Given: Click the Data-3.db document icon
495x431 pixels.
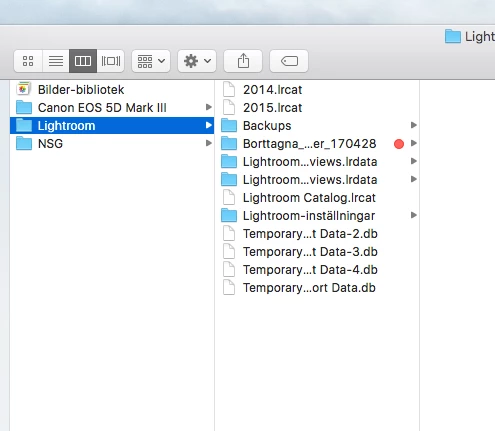Looking at the screenshot, I should (229, 251).
